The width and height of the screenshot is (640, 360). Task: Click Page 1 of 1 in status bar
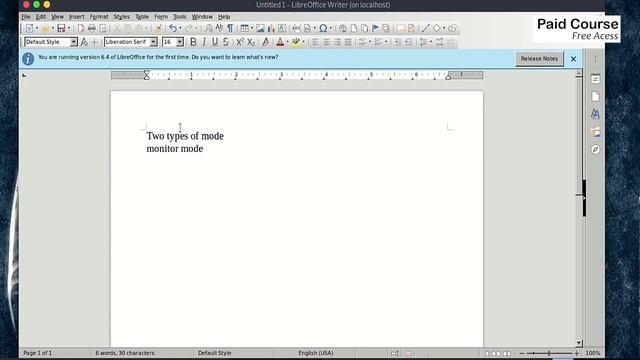pyautogui.click(x=38, y=353)
